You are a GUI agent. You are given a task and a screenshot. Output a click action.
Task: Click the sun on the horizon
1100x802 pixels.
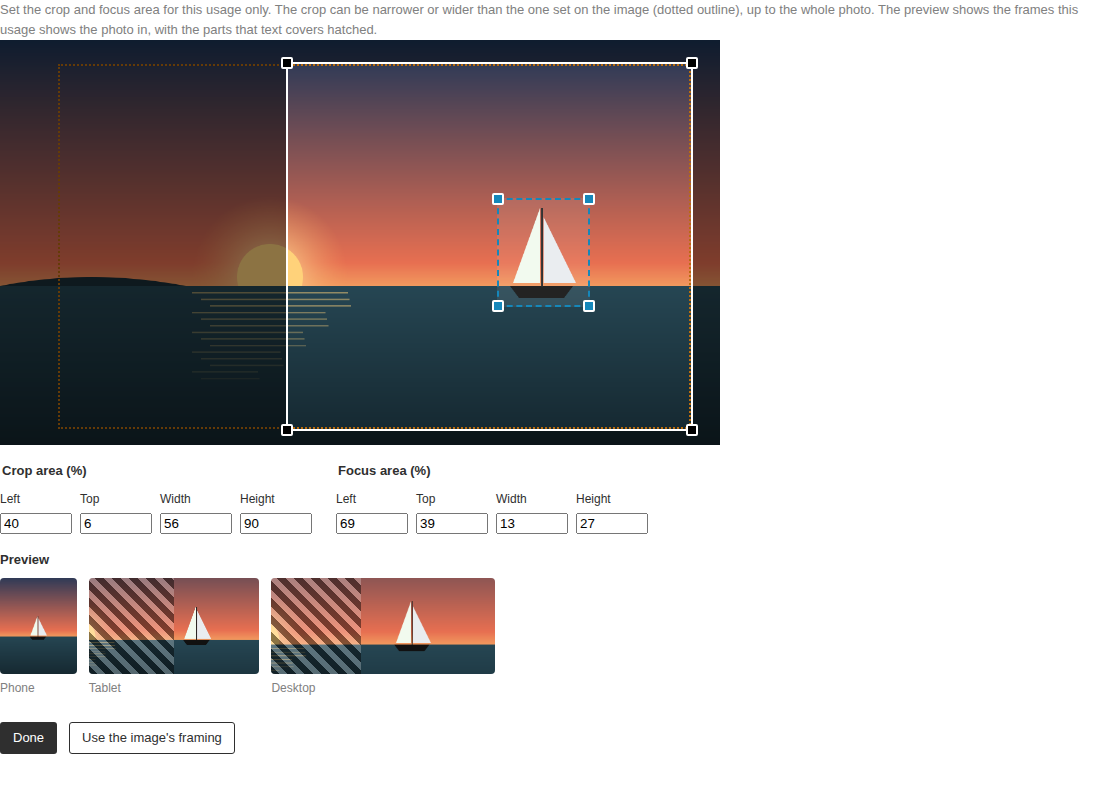[x=270, y=265]
